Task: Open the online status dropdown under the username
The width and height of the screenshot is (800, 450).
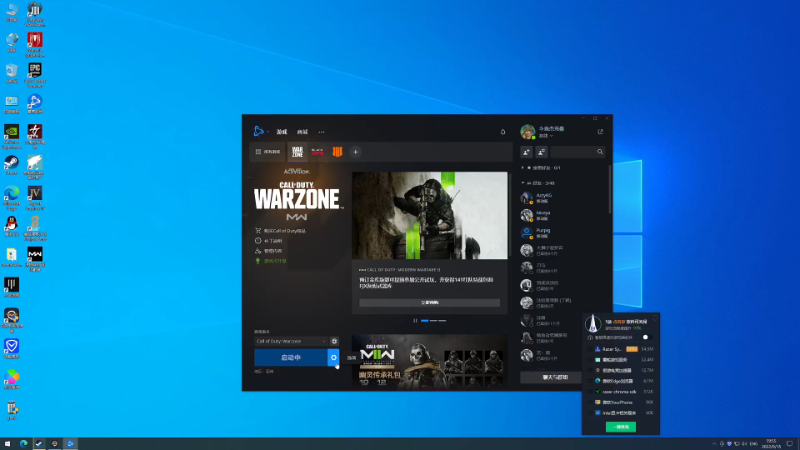Action: tap(546, 136)
